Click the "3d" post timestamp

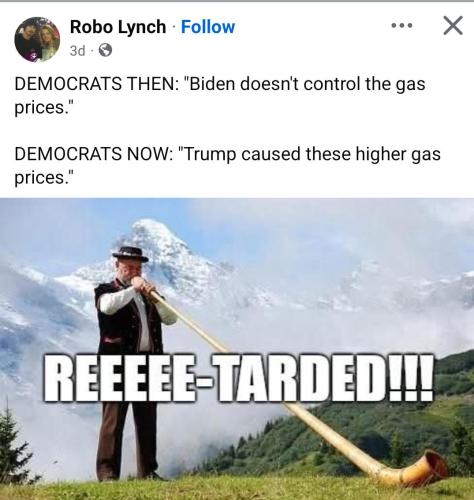click(x=77, y=51)
